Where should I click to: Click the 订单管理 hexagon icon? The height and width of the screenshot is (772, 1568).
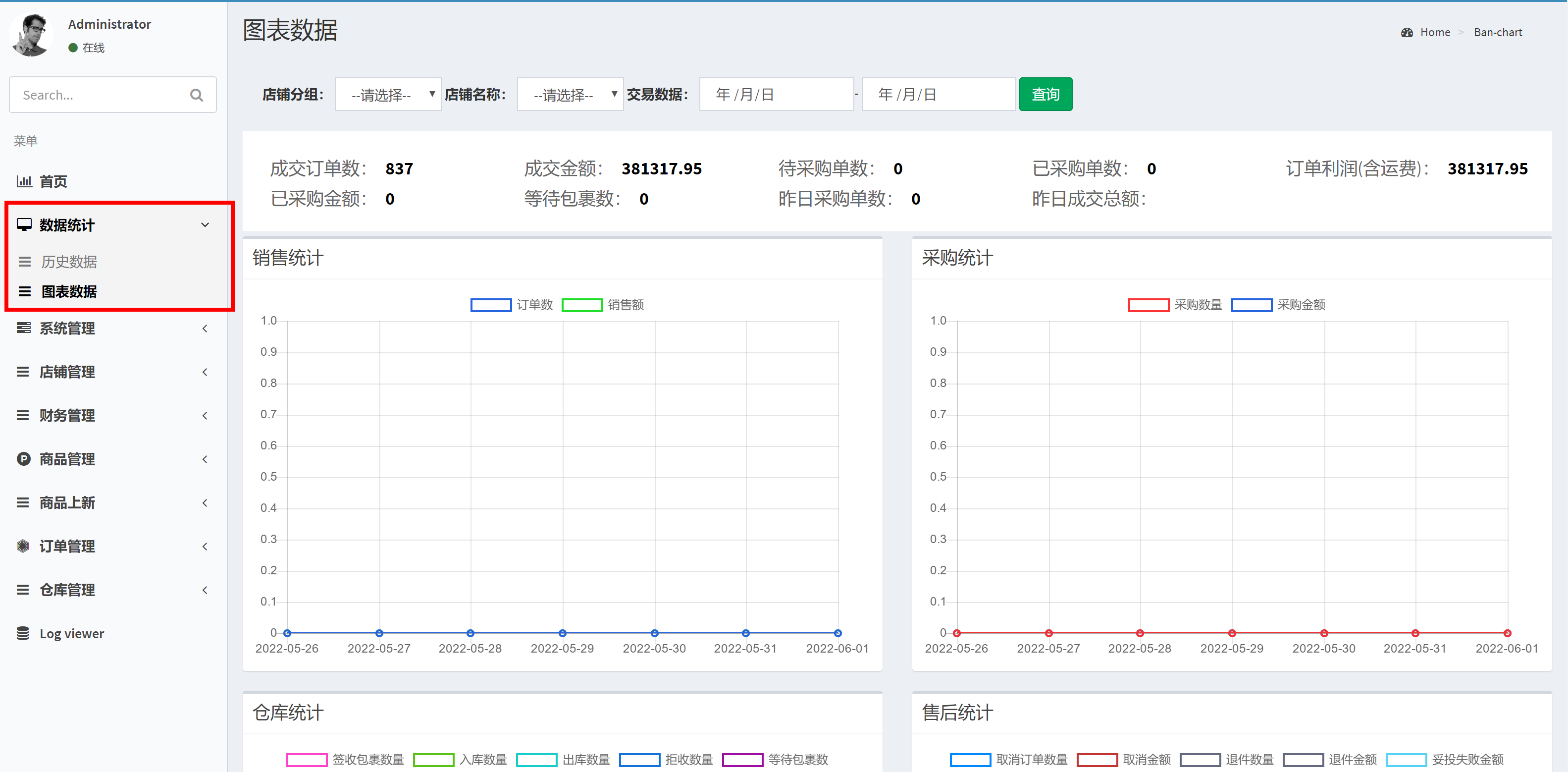point(23,546)
